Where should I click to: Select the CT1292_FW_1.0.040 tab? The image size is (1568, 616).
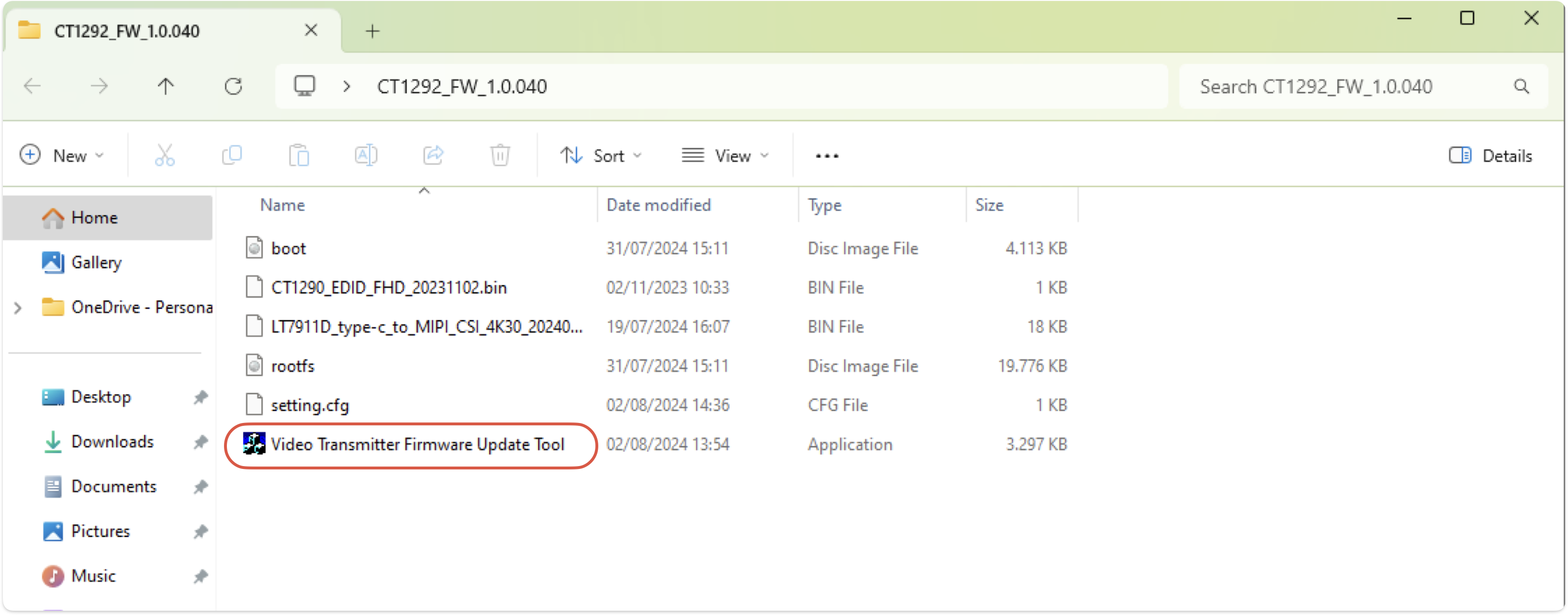(x=127, y=31)
